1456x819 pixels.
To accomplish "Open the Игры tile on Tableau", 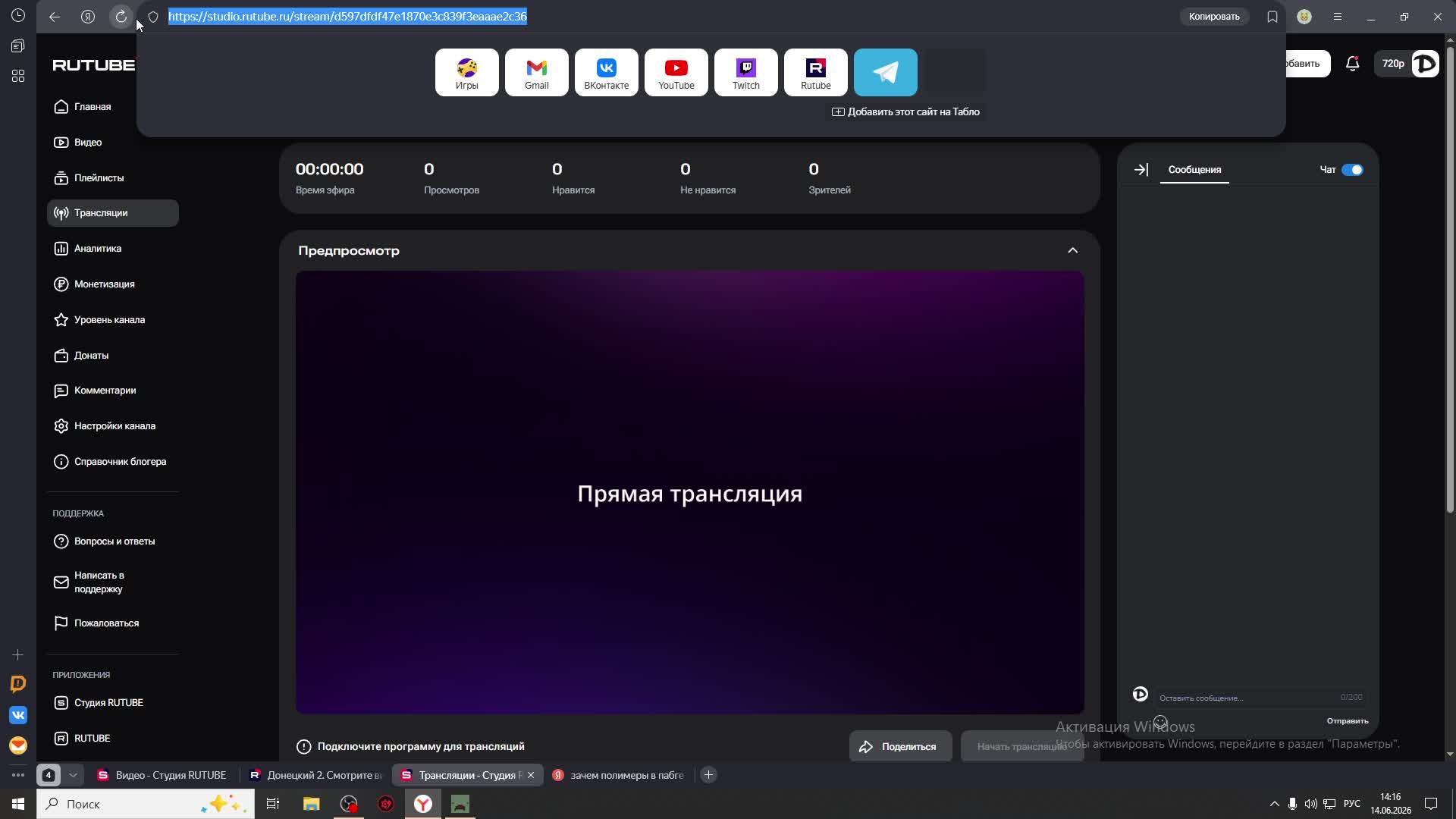I will point(466,73).
